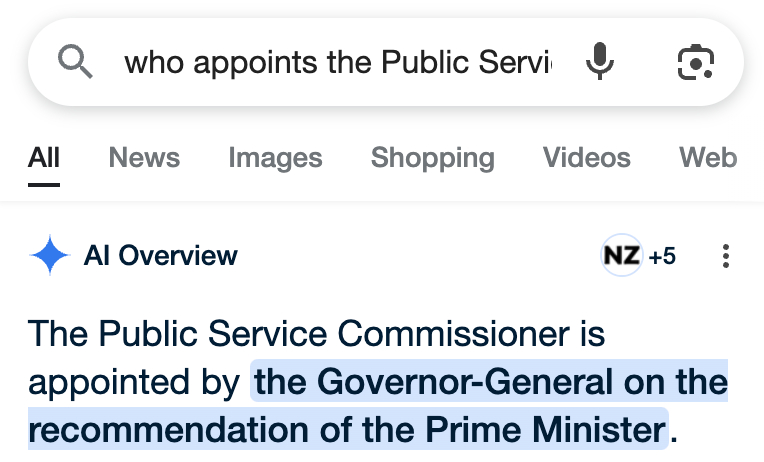
Task: Open the NZ source badge
Action: [x=621, y=256]
